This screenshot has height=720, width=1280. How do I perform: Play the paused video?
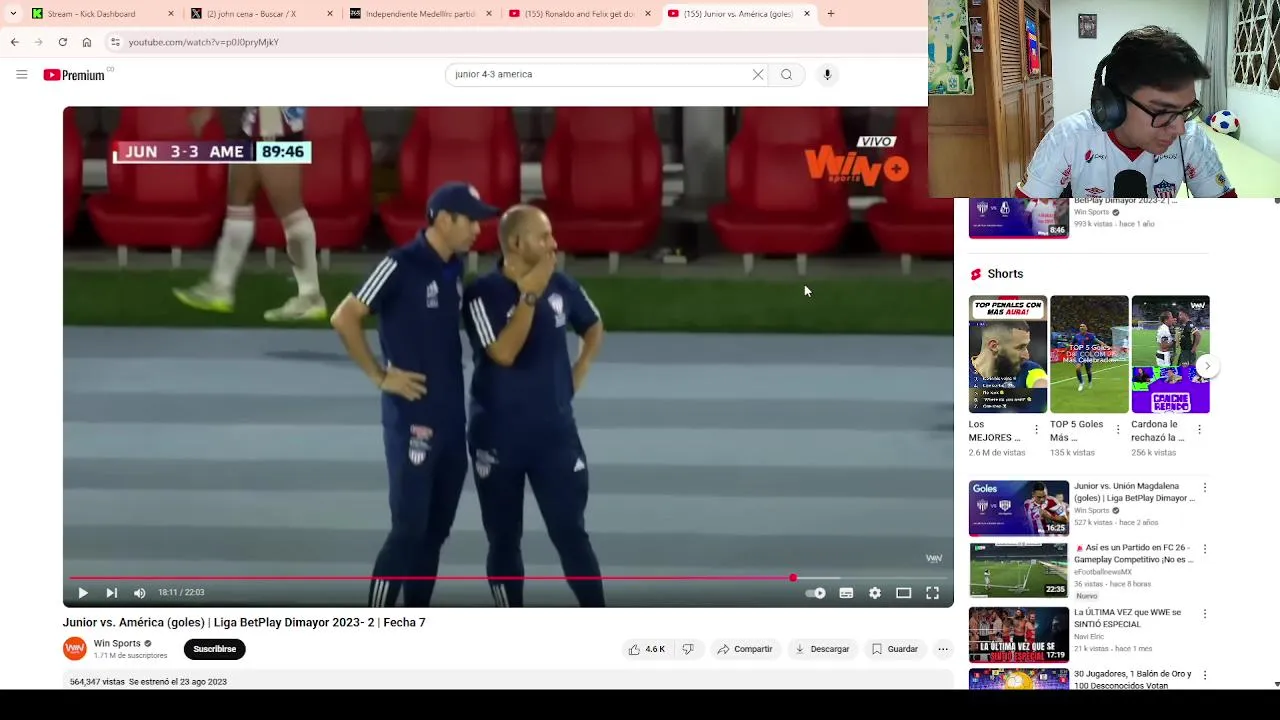[x=83, y=593]
